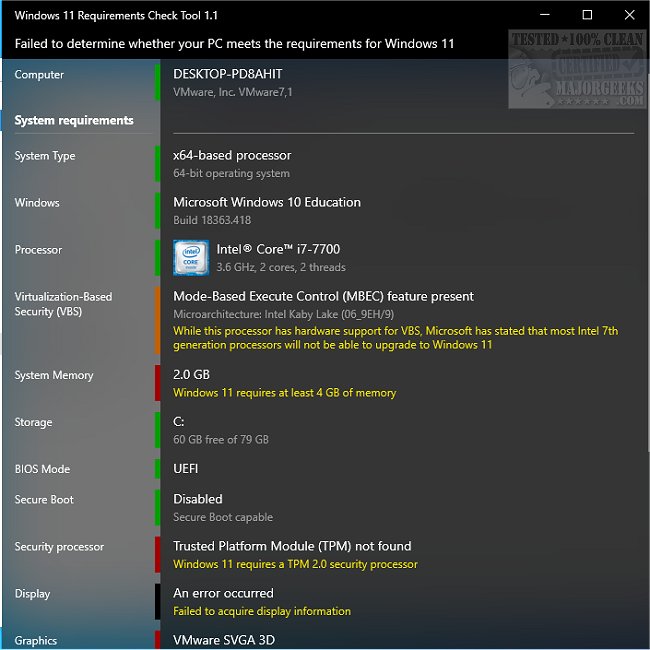This screenshot has width=650, height=650.
Task: Click the Virtualization-Based Security (VBS) label
Action: click(63, 304)
